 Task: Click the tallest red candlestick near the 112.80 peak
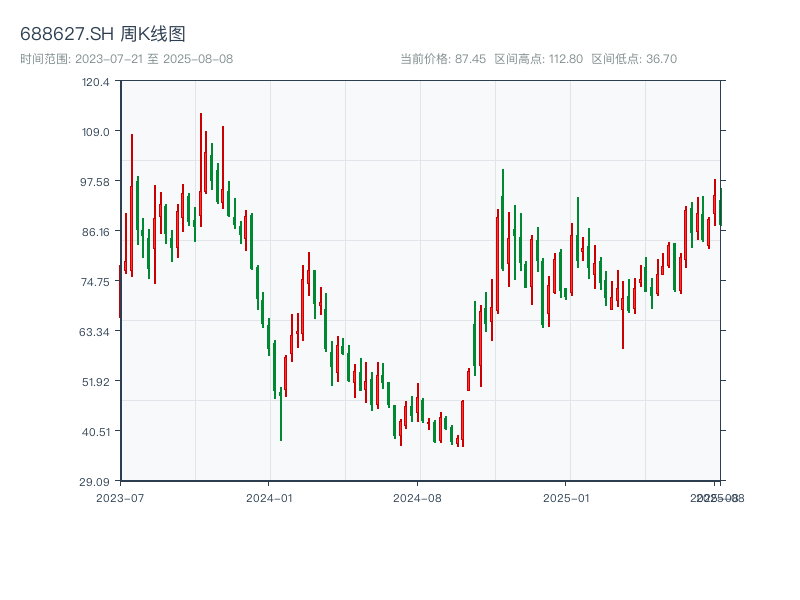[201, 170]
